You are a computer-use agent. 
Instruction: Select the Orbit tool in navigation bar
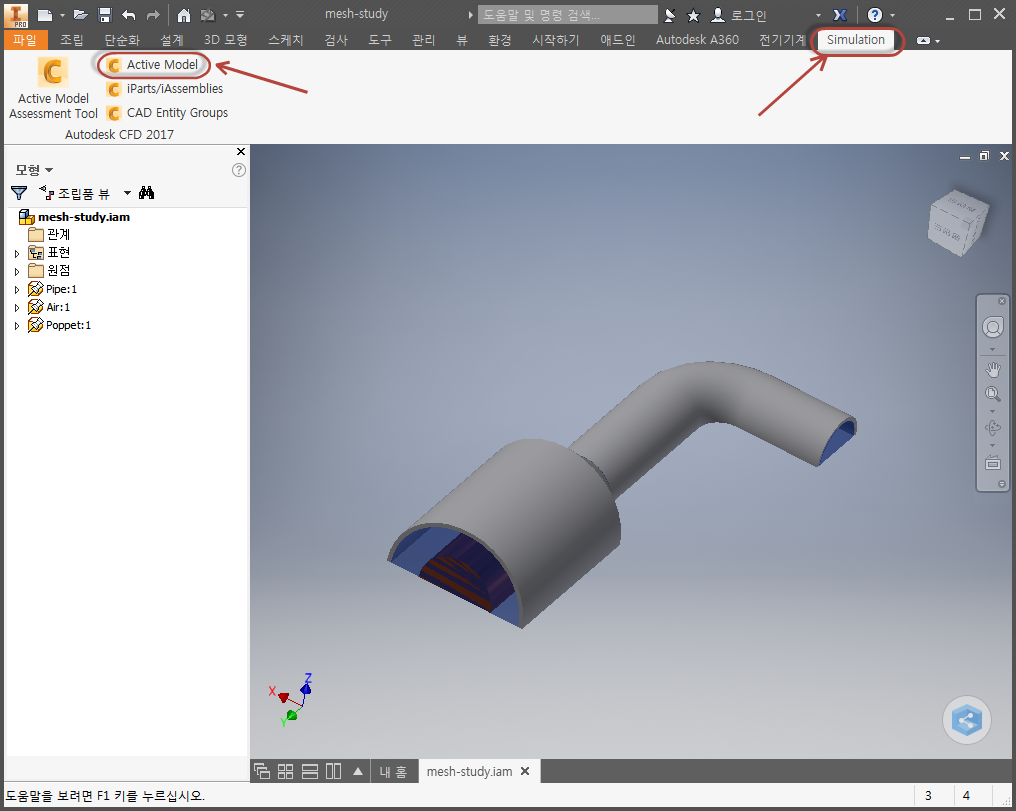click(992, 428)
